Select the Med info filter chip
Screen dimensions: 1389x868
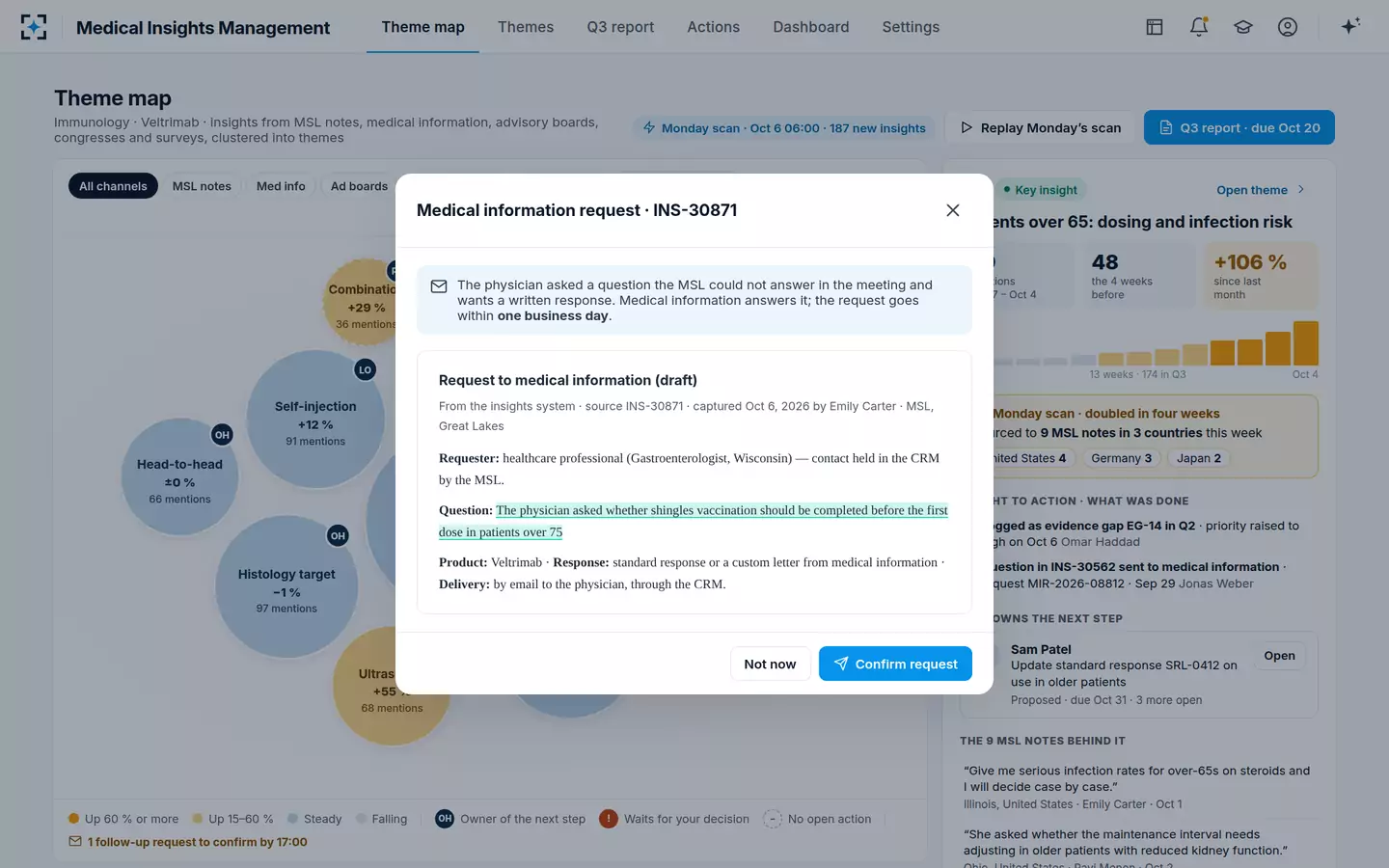coord(281,186)
